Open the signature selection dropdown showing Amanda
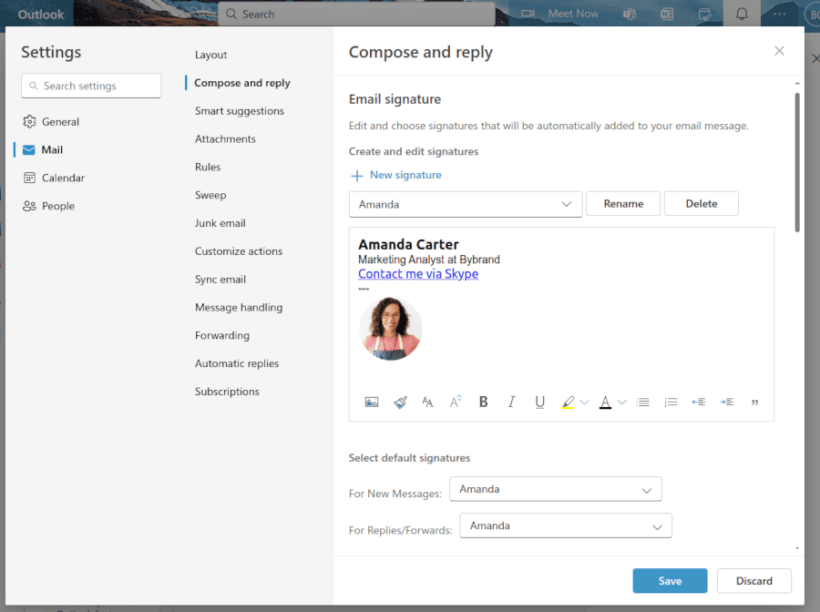Screen dimensions: 820x612 tap(465, 203)
